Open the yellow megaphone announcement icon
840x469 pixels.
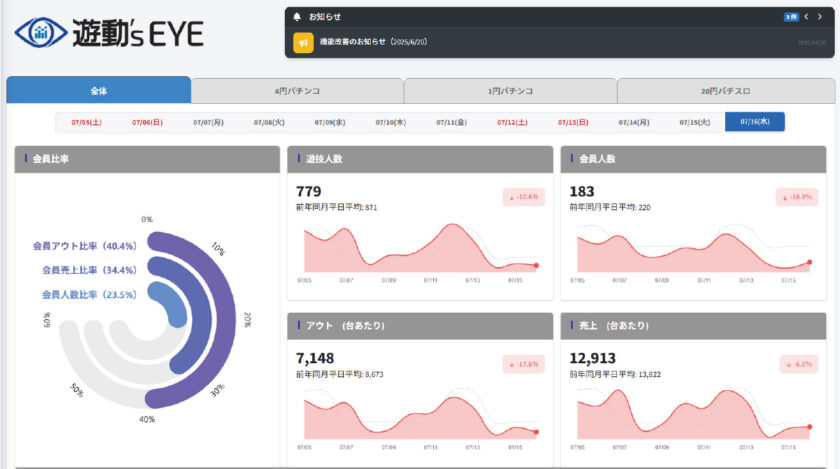(x=303, y=43)
